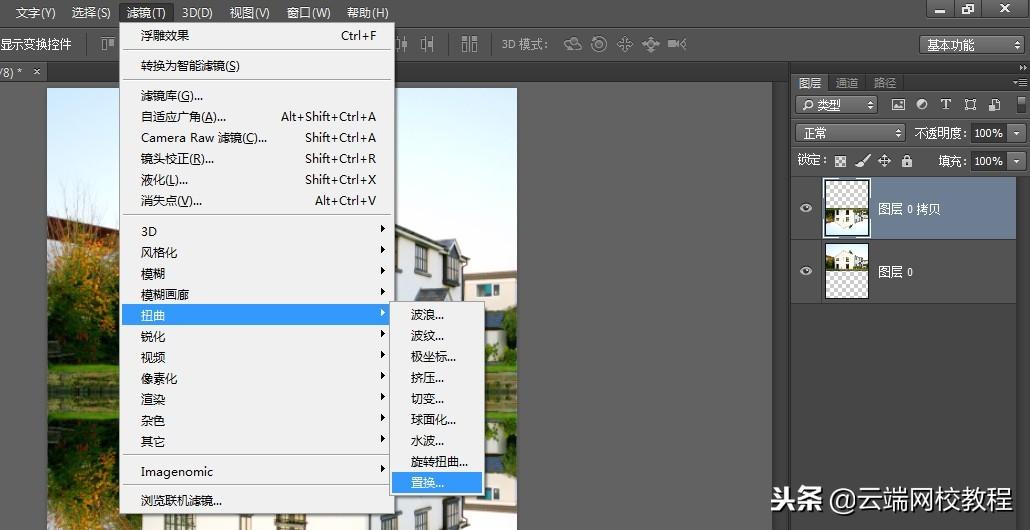
Task: Filter layers by pixel layer icon
Action: 898,104
